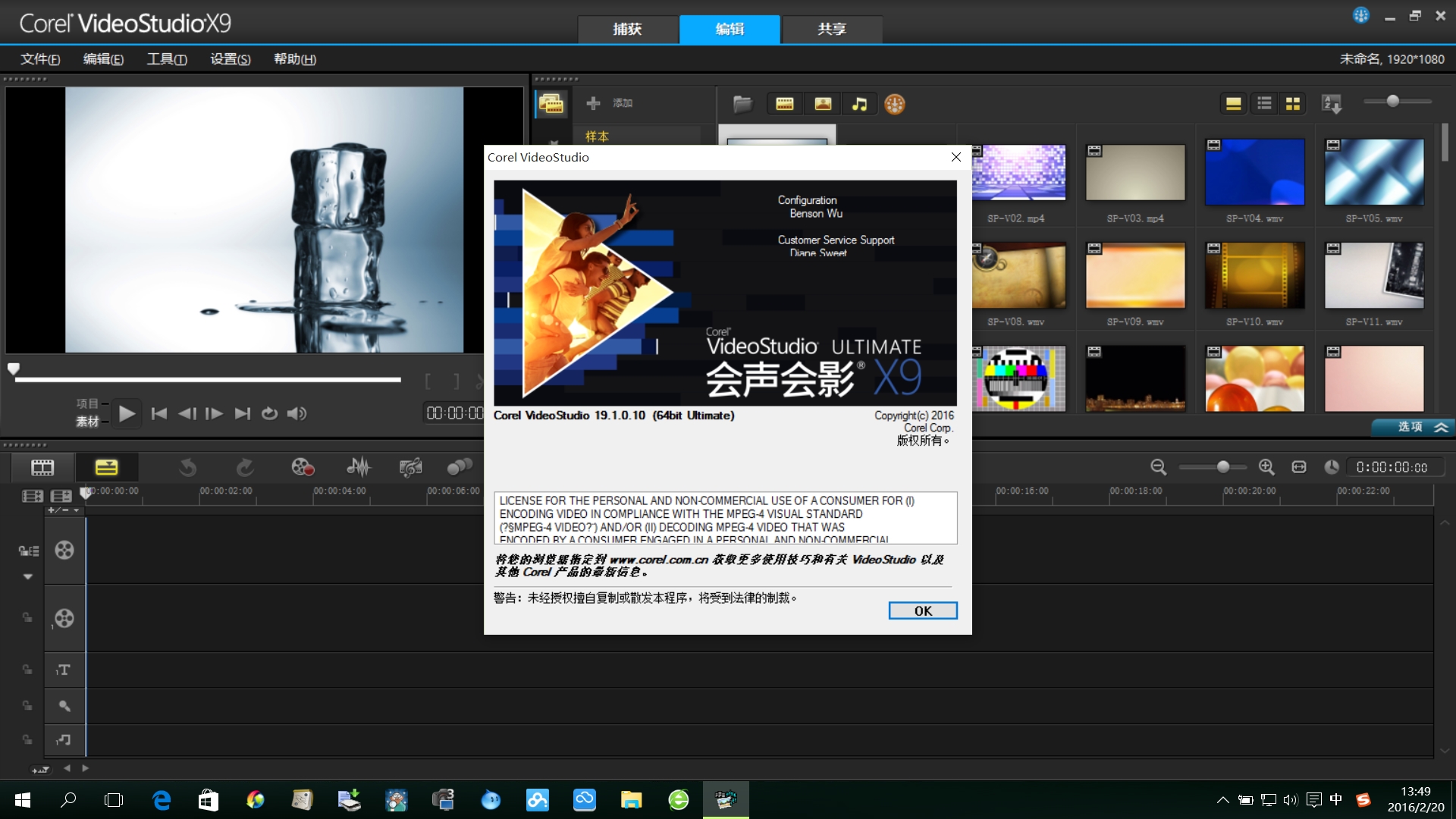The height and width of the screenshot is (819, 1456).
Task: Switch library to list view
Action: pyautogui.click(x=1264, y=104)
